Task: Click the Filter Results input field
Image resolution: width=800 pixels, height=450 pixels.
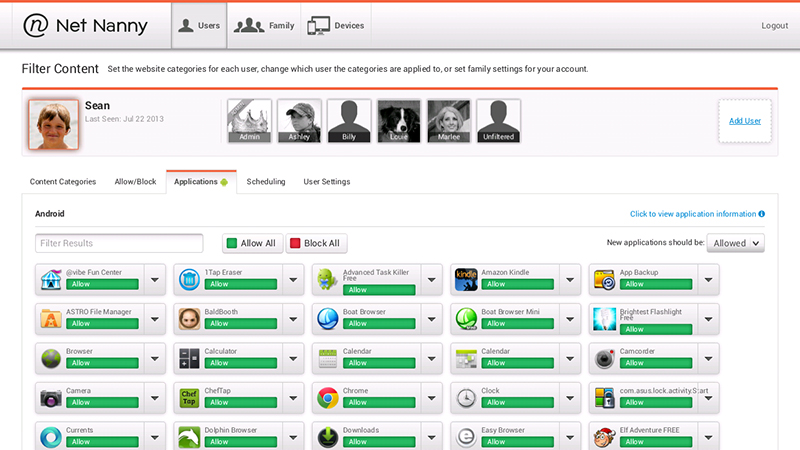Action: [x=119, y=243]
